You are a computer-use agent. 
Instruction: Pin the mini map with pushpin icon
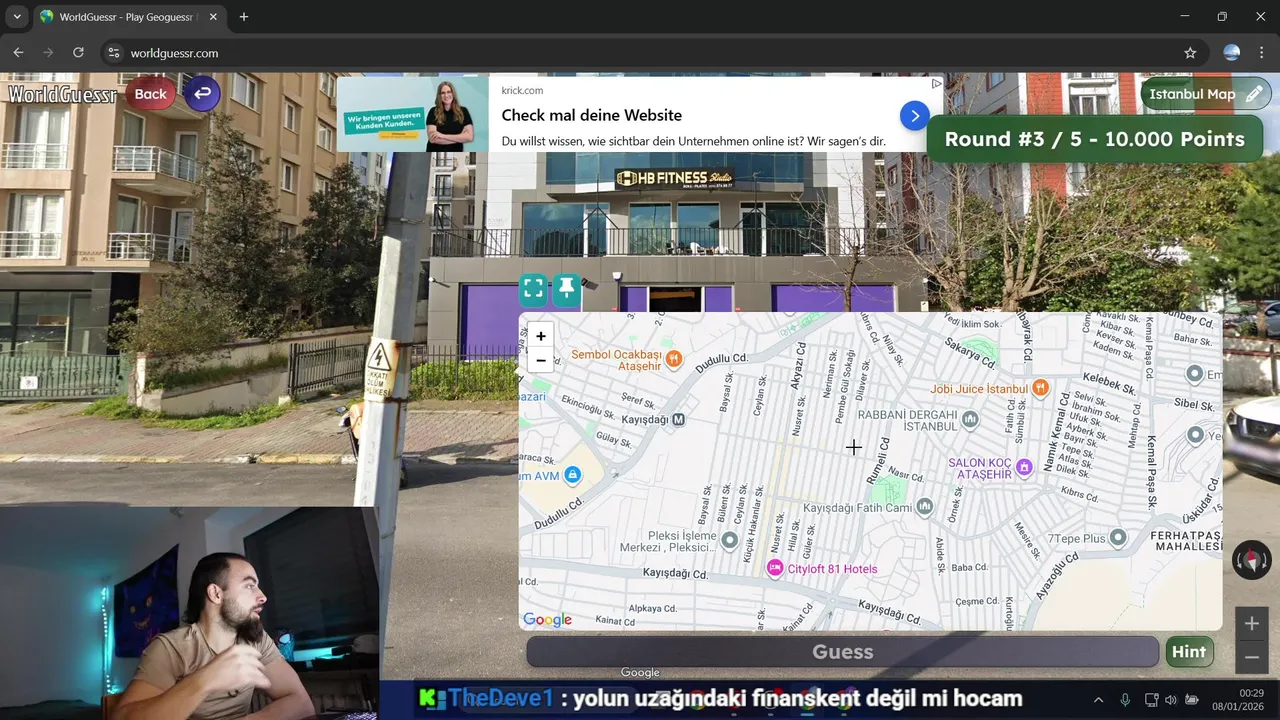coord(566,290)
